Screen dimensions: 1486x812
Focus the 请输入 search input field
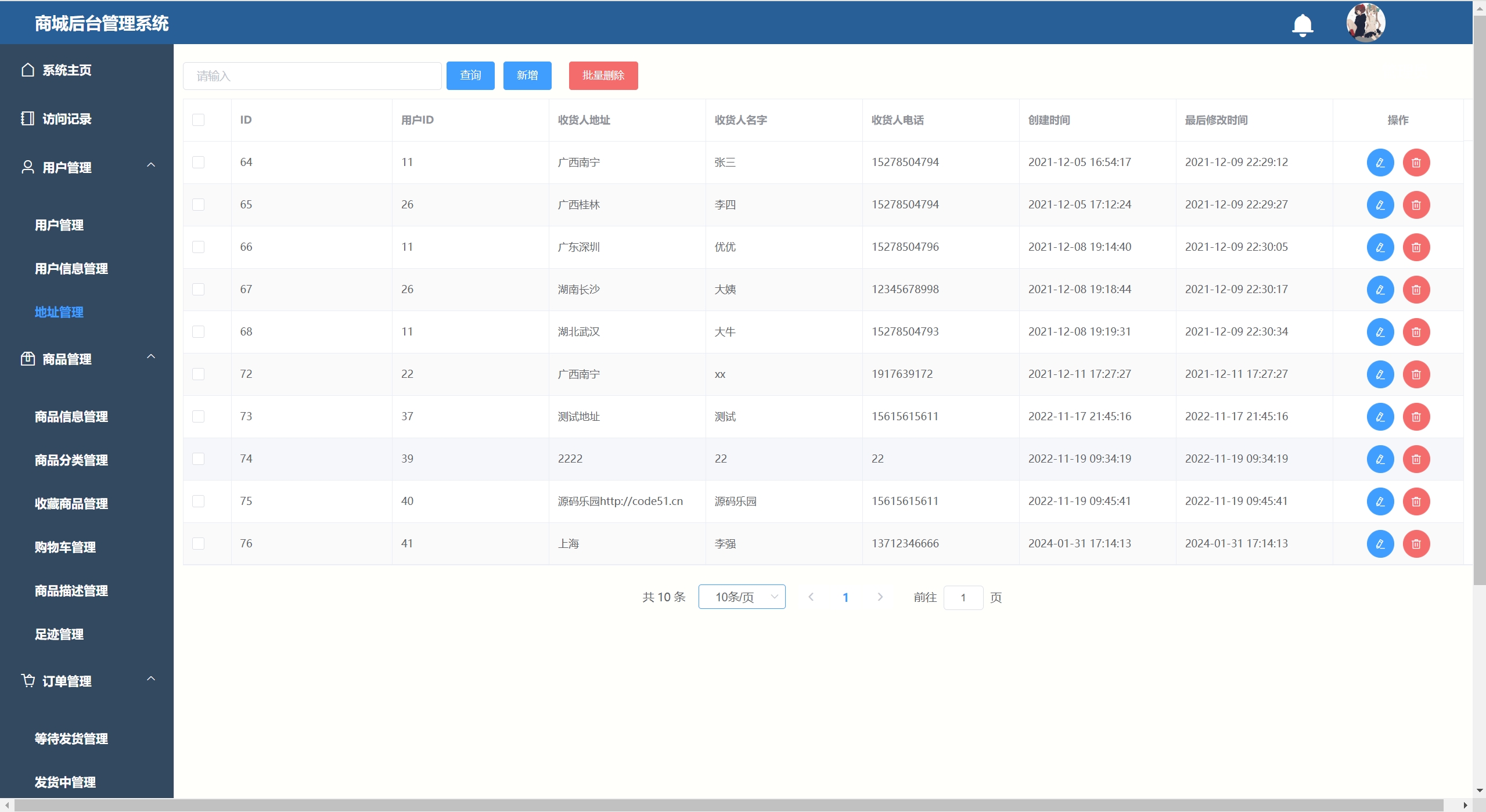(312, 76)
